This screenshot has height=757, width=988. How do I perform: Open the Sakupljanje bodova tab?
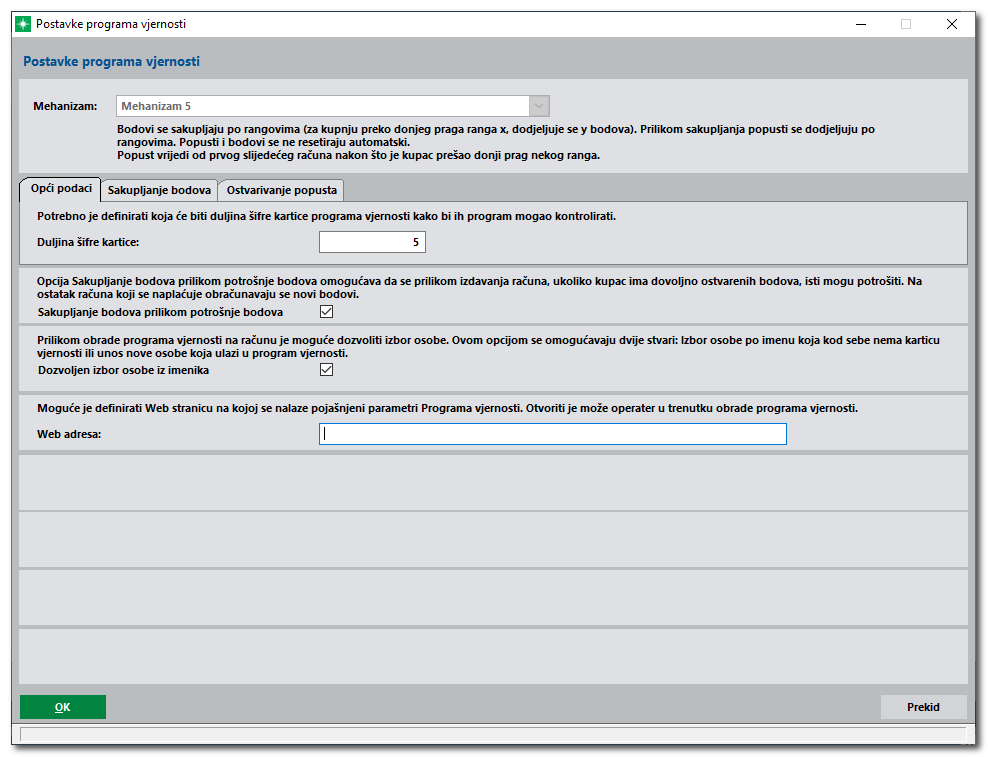pyautogui.click(x=159, y=190)
